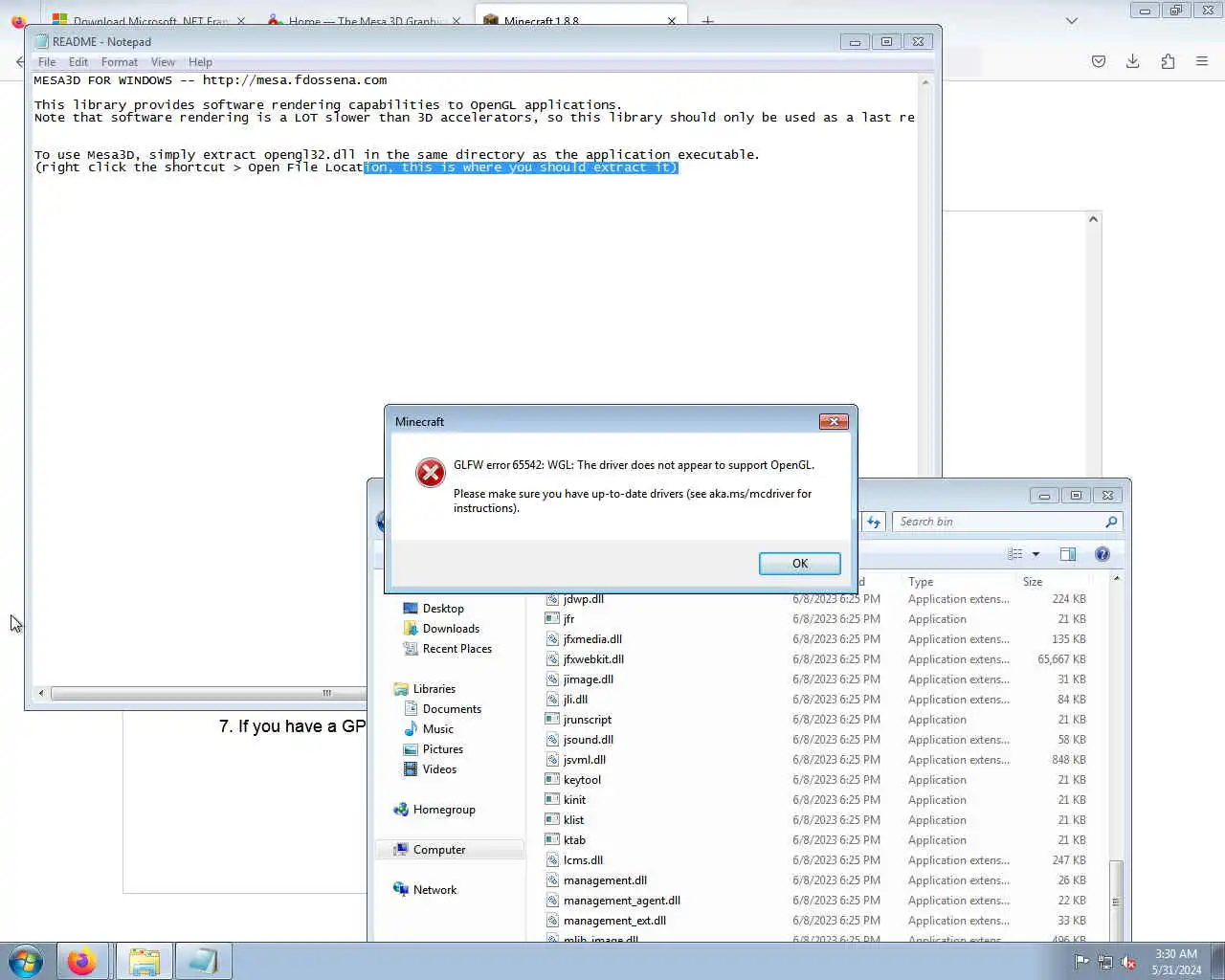Open Firefox from the taskbar

[x=82, y=961]
